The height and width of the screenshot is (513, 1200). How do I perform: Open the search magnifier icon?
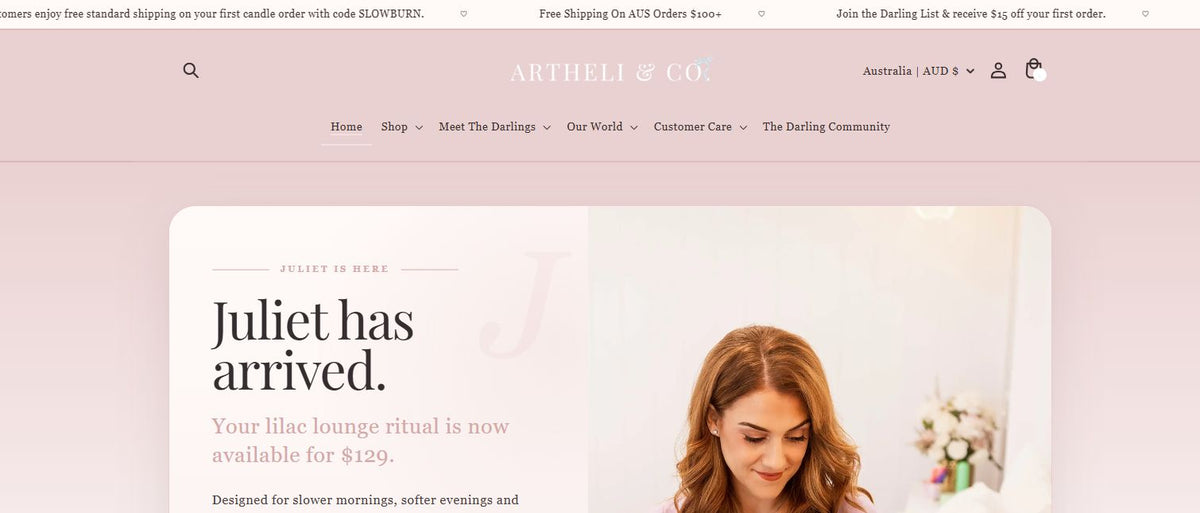[191, 71]
